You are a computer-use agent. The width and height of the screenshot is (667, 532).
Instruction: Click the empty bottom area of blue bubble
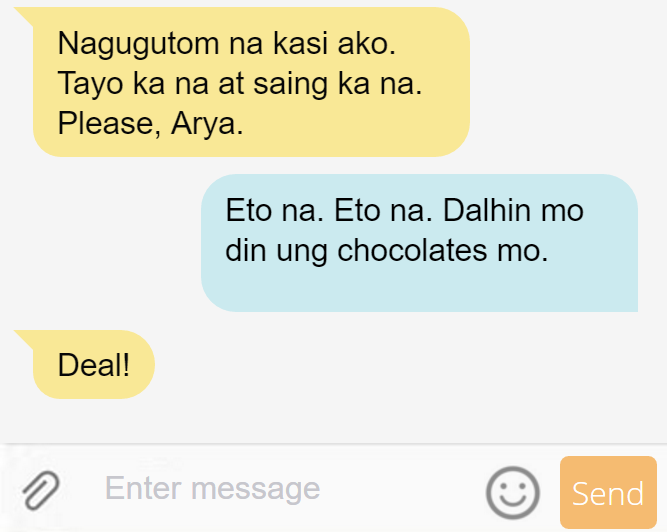click(419, 289)
